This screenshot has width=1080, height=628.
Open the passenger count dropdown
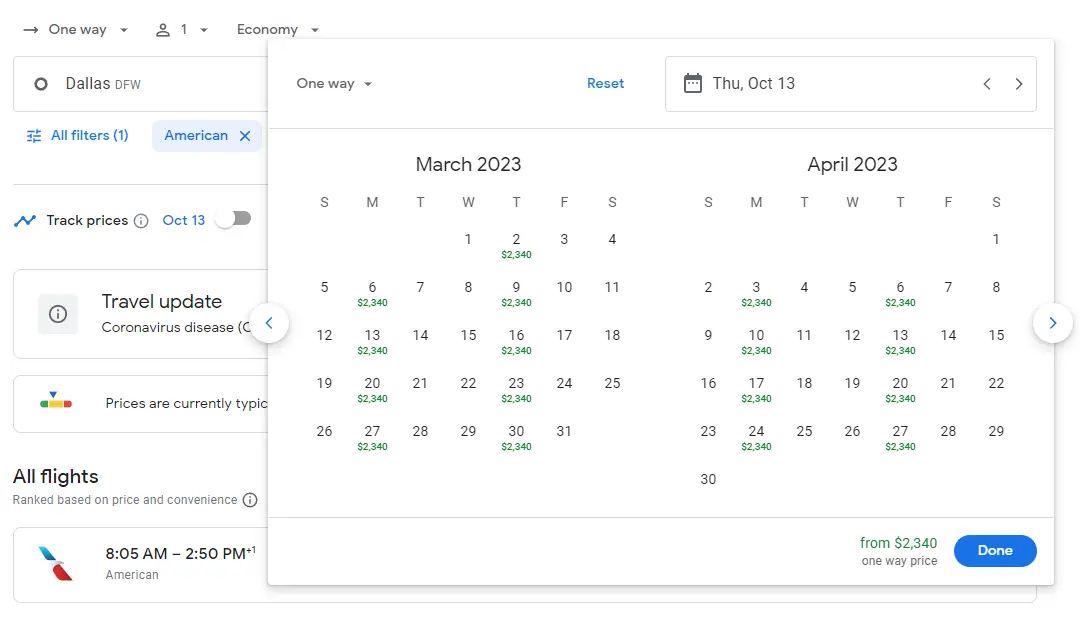point(182,30)
